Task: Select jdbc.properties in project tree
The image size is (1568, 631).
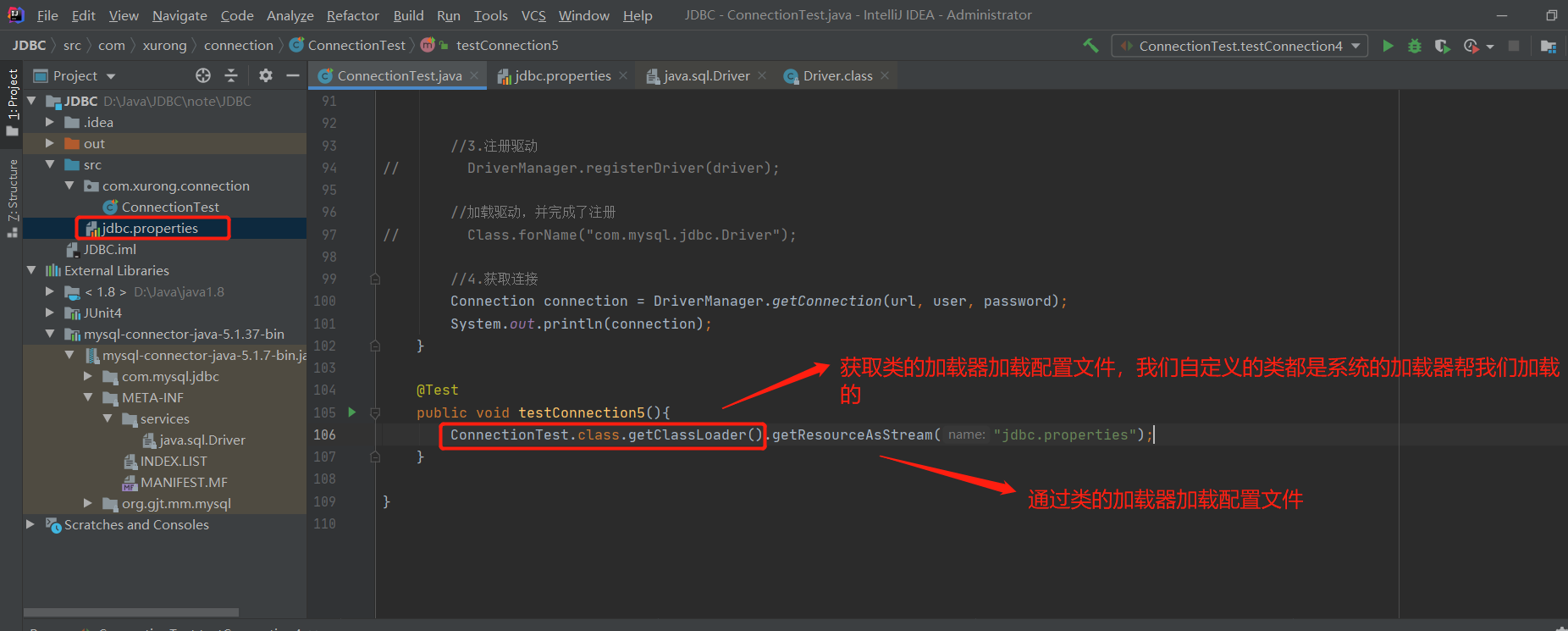Action: pyautogui.click(x=150, y=228)
